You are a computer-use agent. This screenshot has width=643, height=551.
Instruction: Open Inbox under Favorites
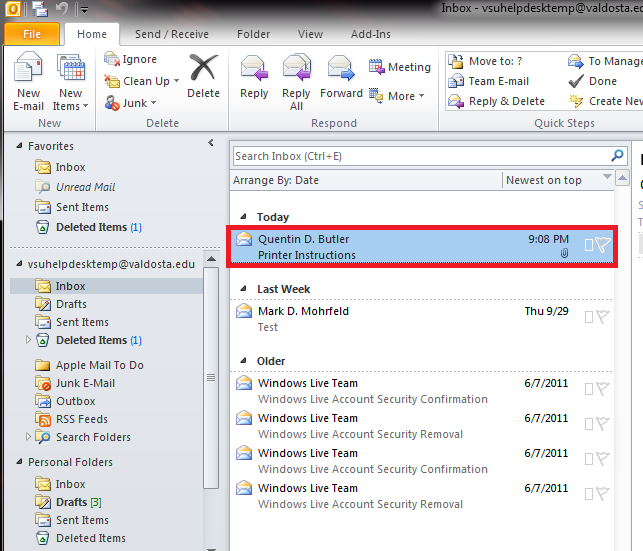(60, 167)
